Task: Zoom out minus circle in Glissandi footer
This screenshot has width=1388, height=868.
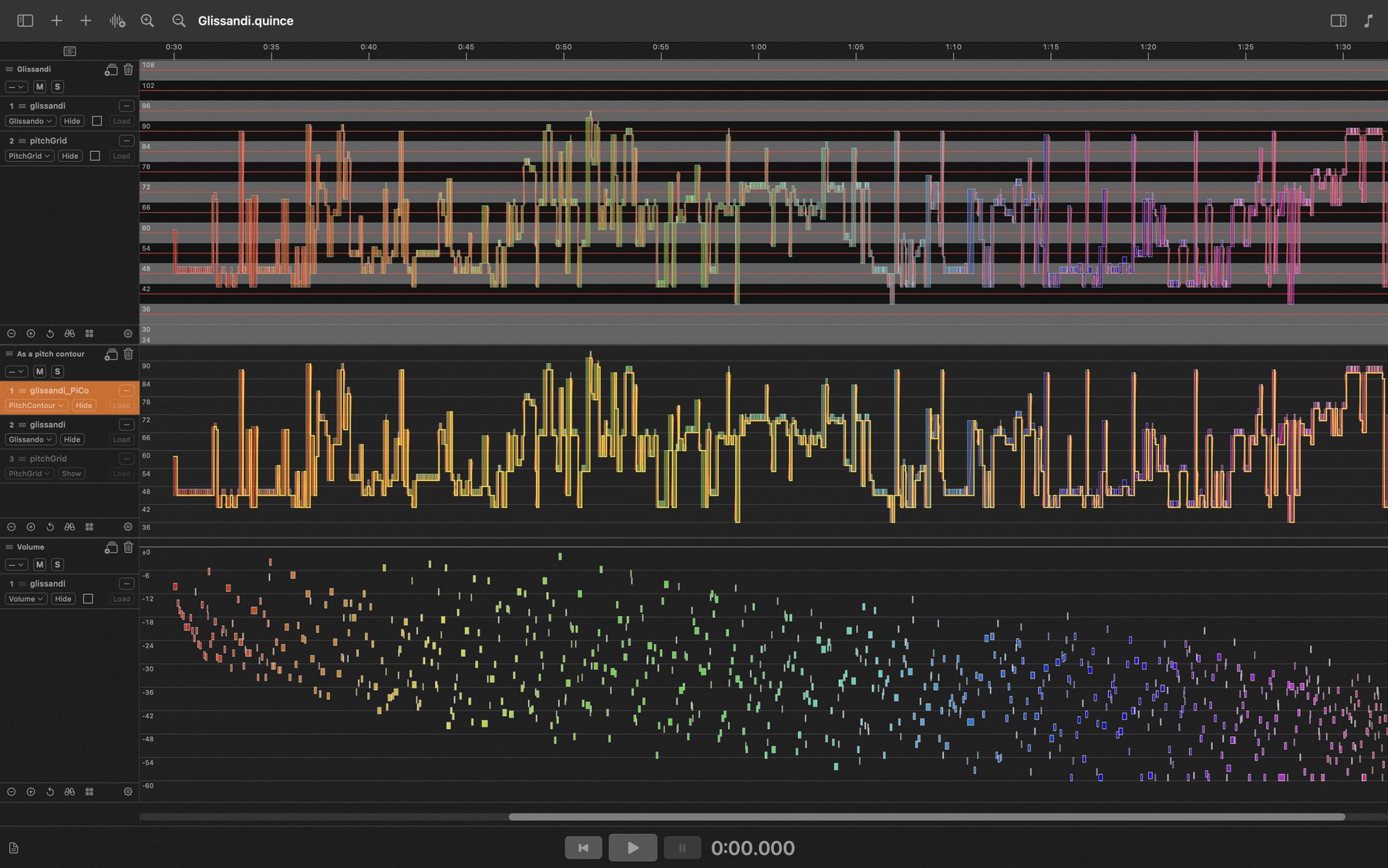Action: coord(12,334)
